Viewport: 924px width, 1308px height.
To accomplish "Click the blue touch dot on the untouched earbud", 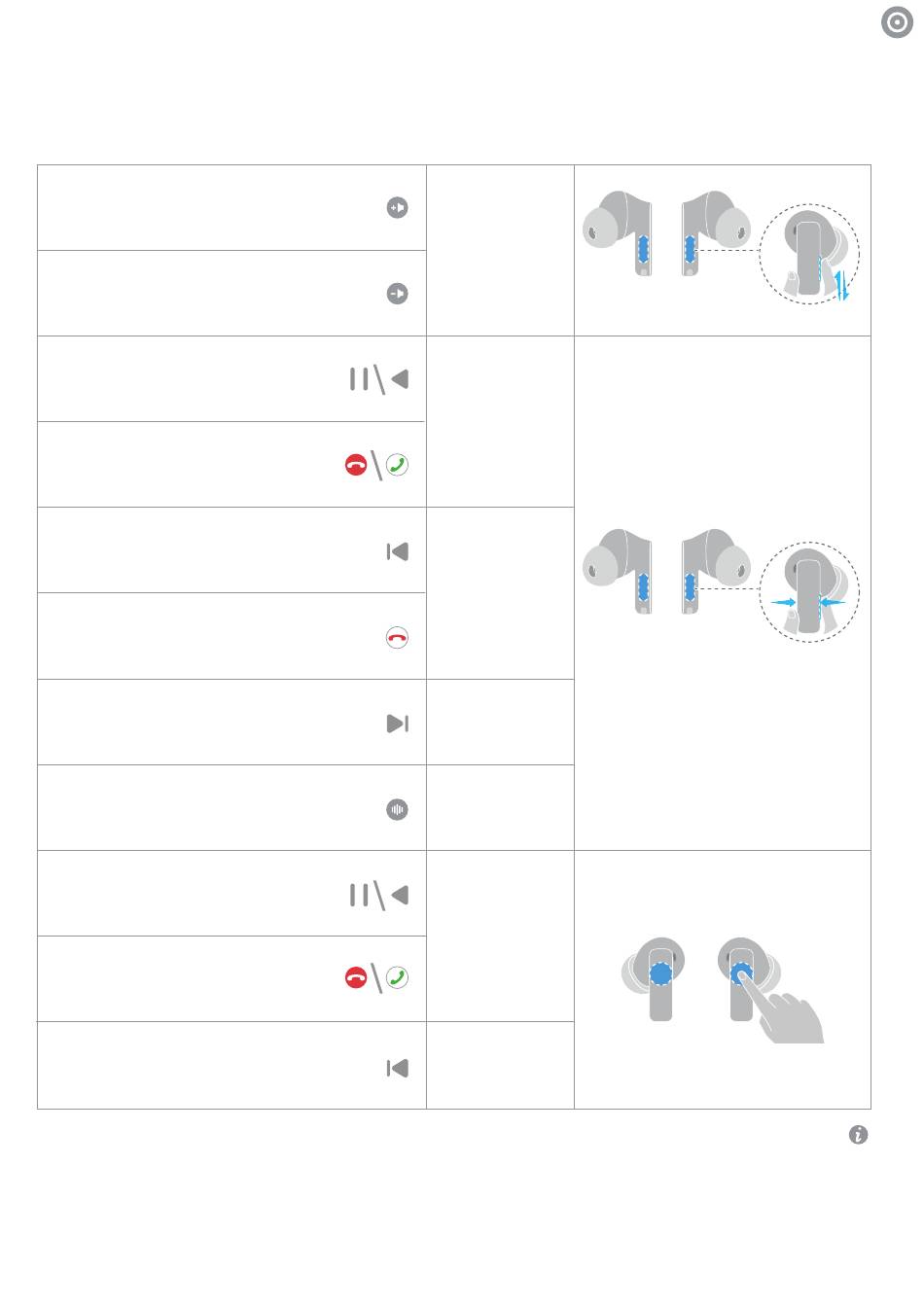I will pos(660,972).
